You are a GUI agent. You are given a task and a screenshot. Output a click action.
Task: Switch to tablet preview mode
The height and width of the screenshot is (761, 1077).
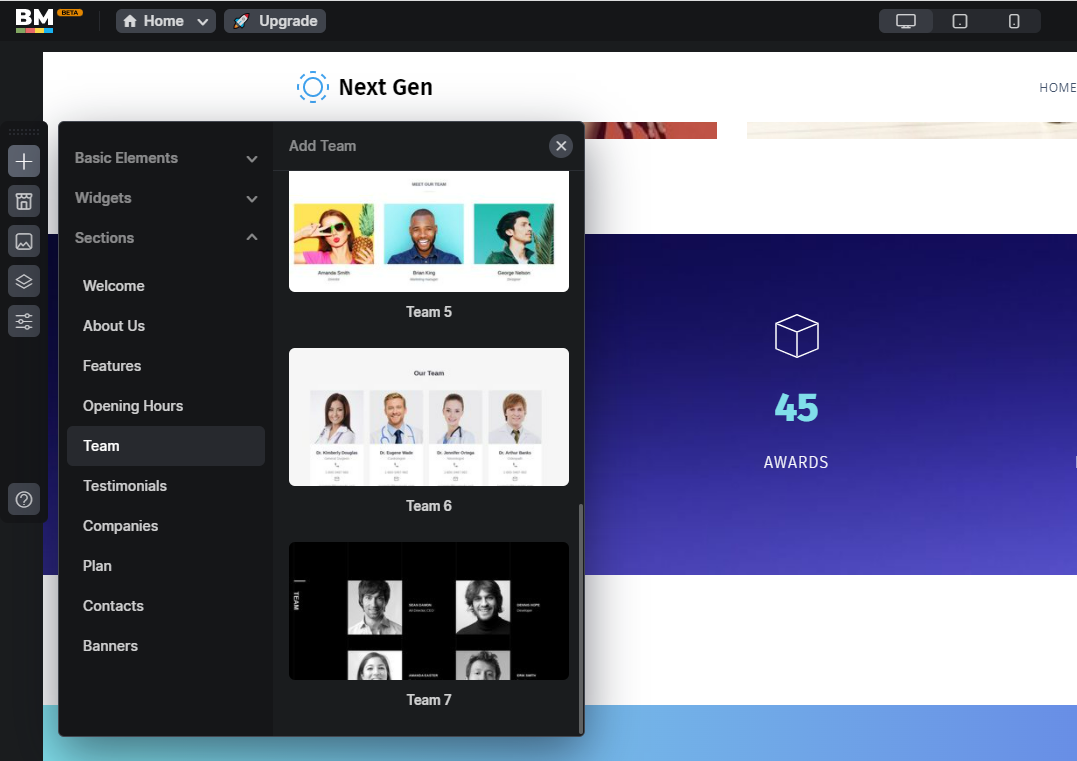(960, 21)
